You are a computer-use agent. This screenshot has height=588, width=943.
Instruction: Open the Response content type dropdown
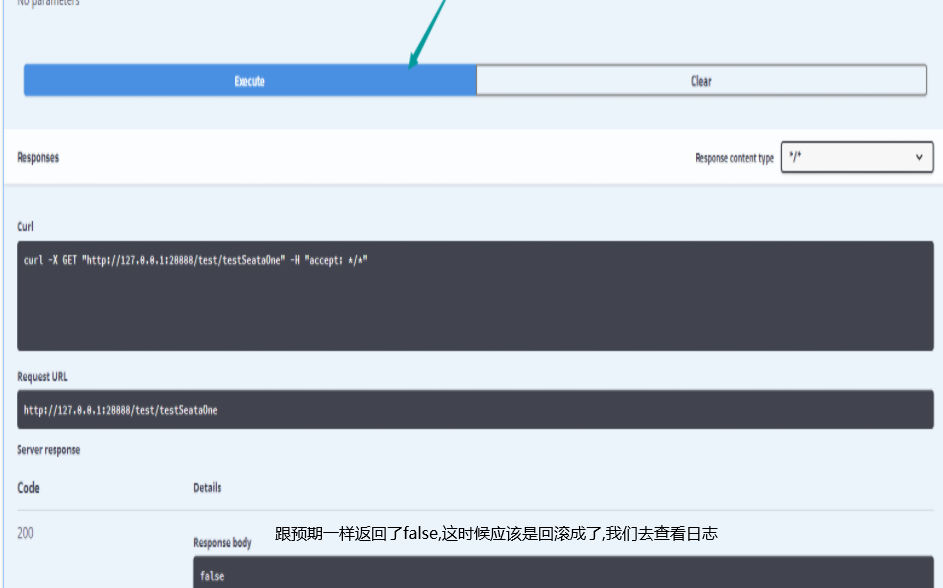click(856, 157)
